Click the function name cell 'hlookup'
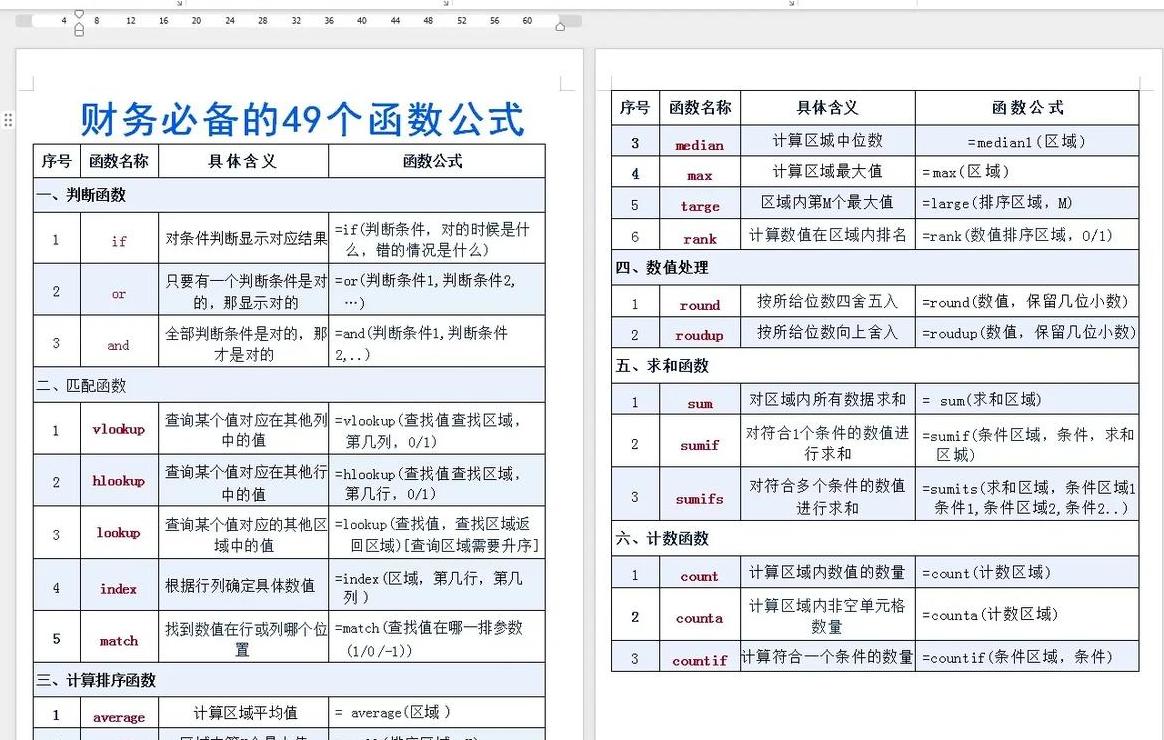Image resolution: width=1164 pixels, height=740 pixels. pos(119,480)
